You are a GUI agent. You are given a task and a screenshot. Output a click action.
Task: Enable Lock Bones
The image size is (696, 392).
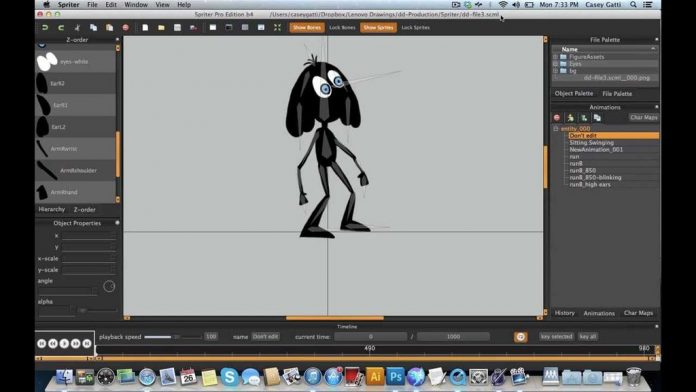click(342, 28)
